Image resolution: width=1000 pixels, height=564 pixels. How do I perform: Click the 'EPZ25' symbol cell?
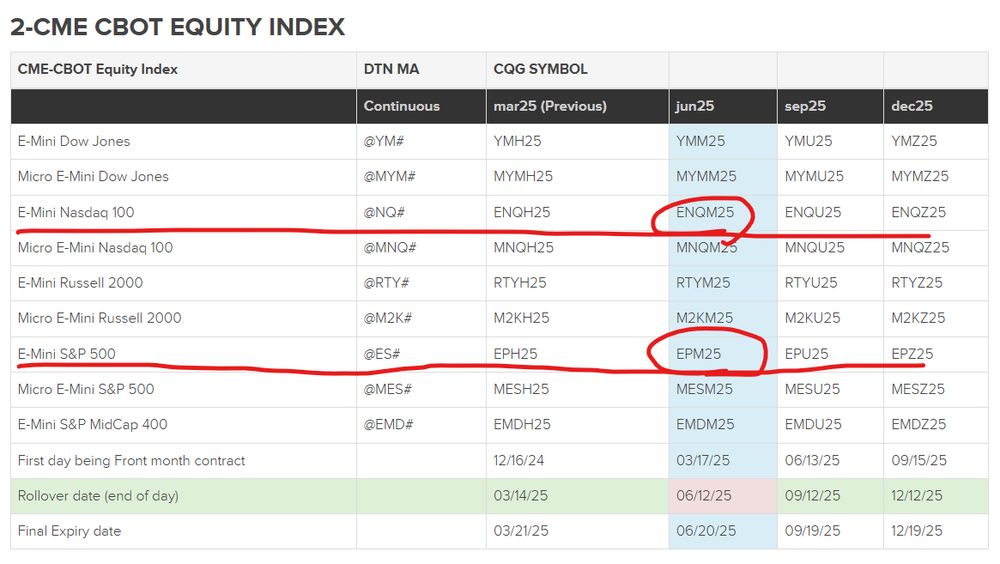click(x=912, y=353)
